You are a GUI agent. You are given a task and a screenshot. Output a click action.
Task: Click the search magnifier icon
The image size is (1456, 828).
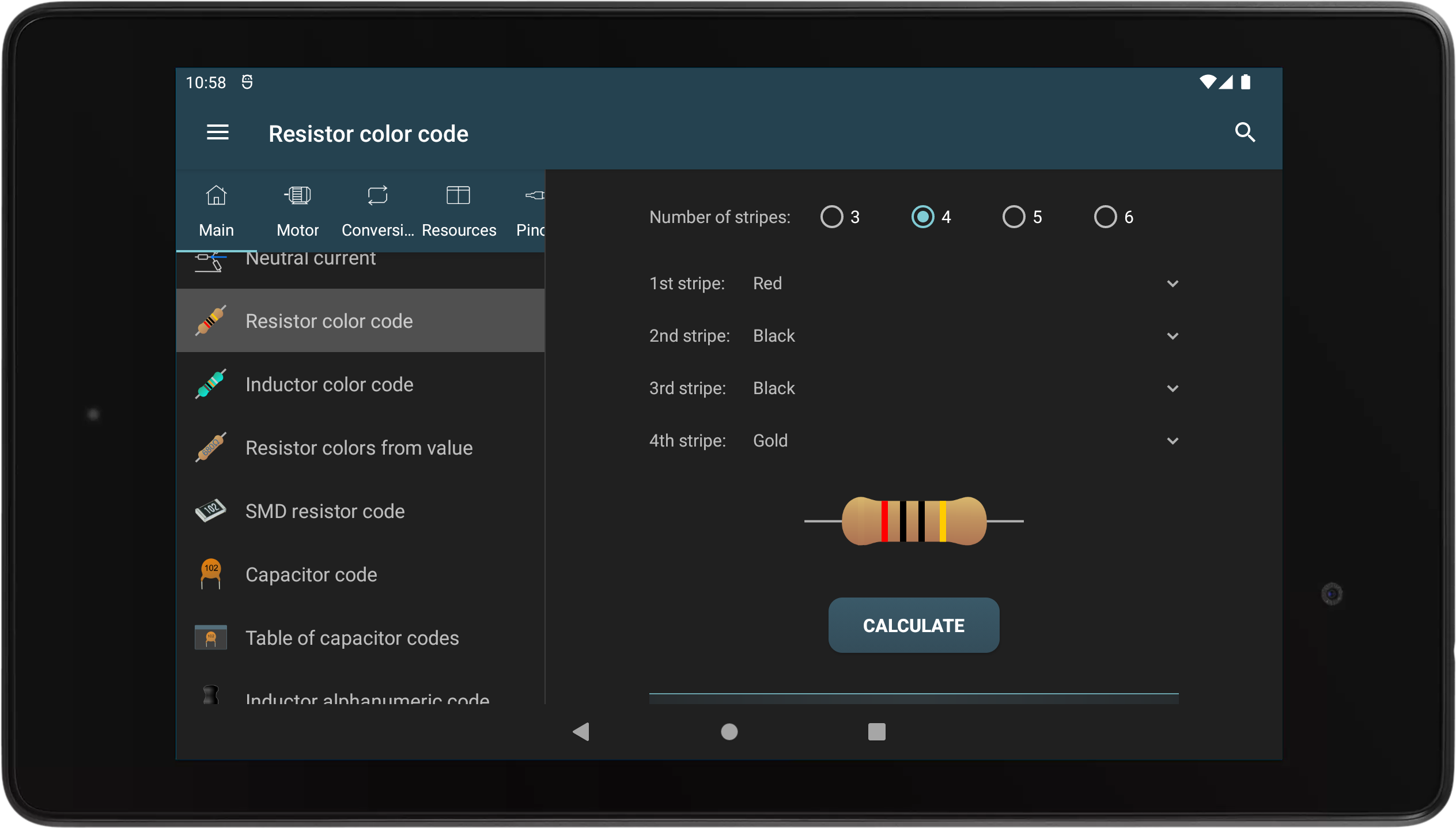(x=1245, y=133)
